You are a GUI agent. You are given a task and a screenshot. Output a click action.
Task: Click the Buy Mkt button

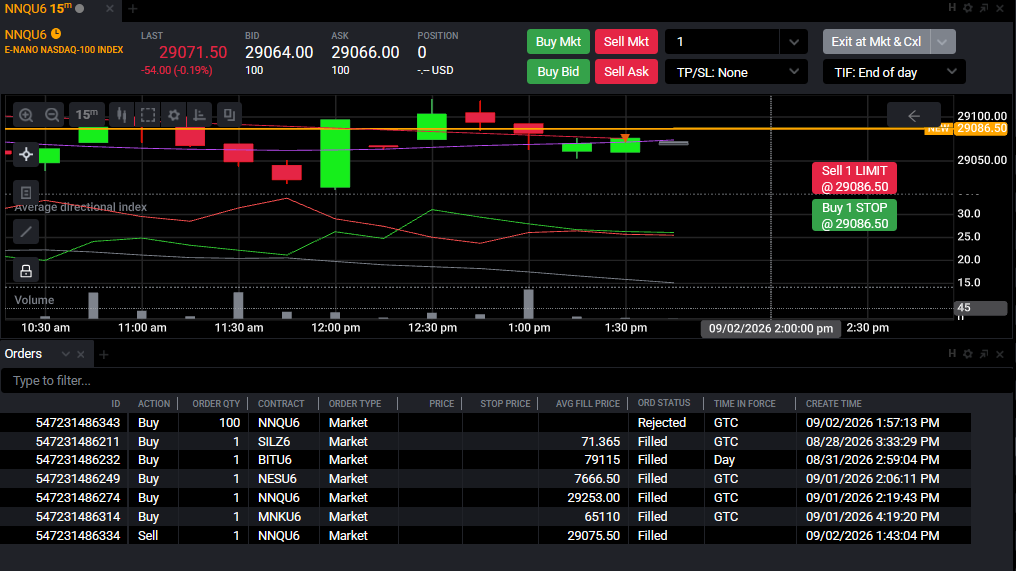558,41
